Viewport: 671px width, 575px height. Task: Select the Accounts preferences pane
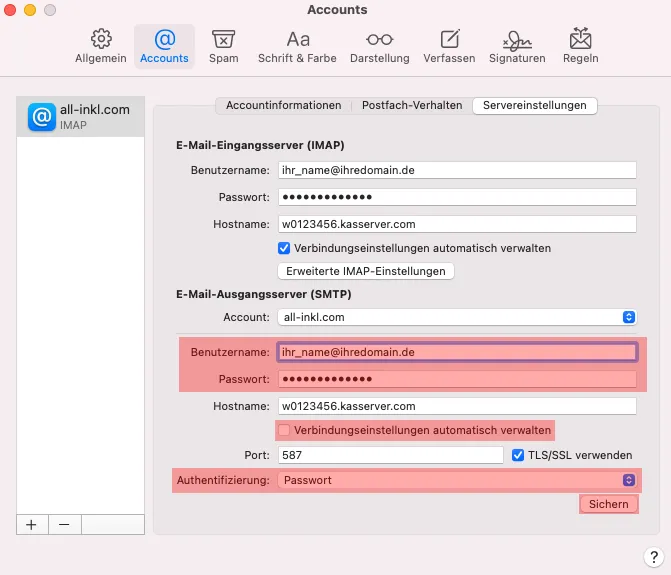[x=164, y=46]
